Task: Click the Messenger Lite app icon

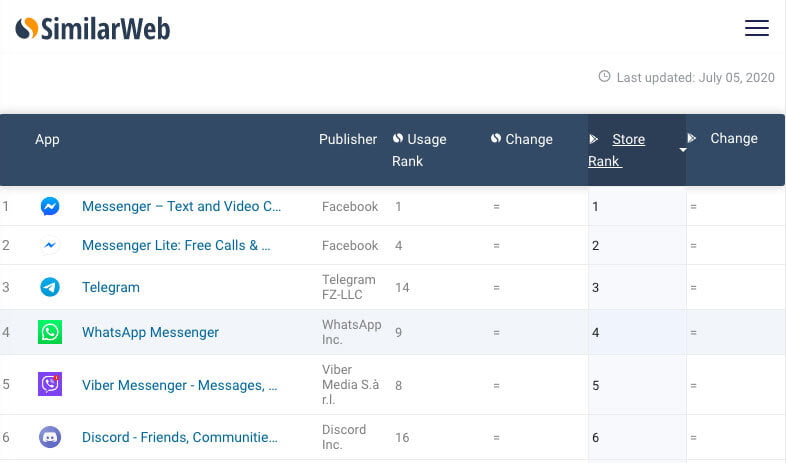Action: coord(50,246)
